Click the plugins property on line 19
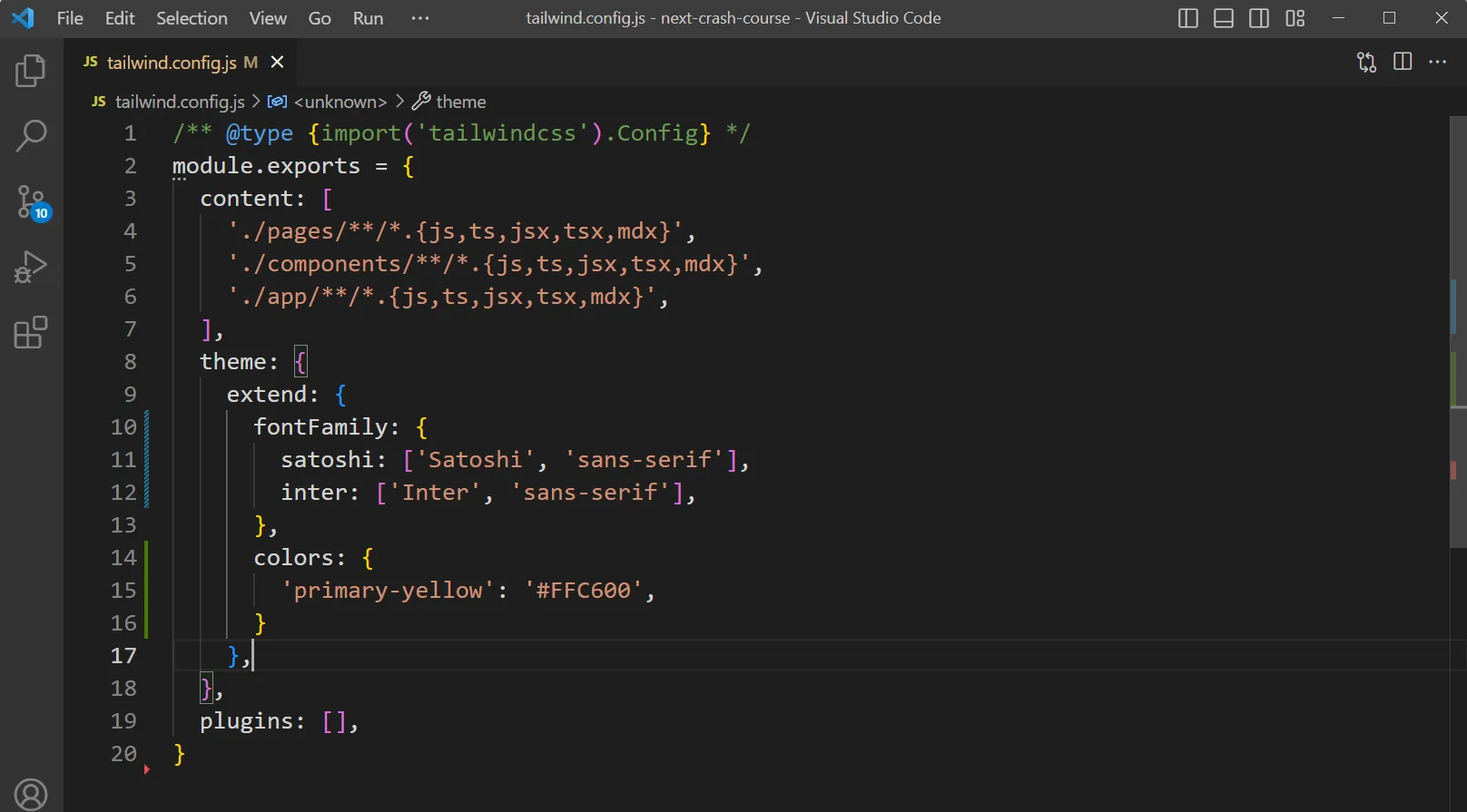Viewport: 1467px width, 812px height. click(247, 721)
